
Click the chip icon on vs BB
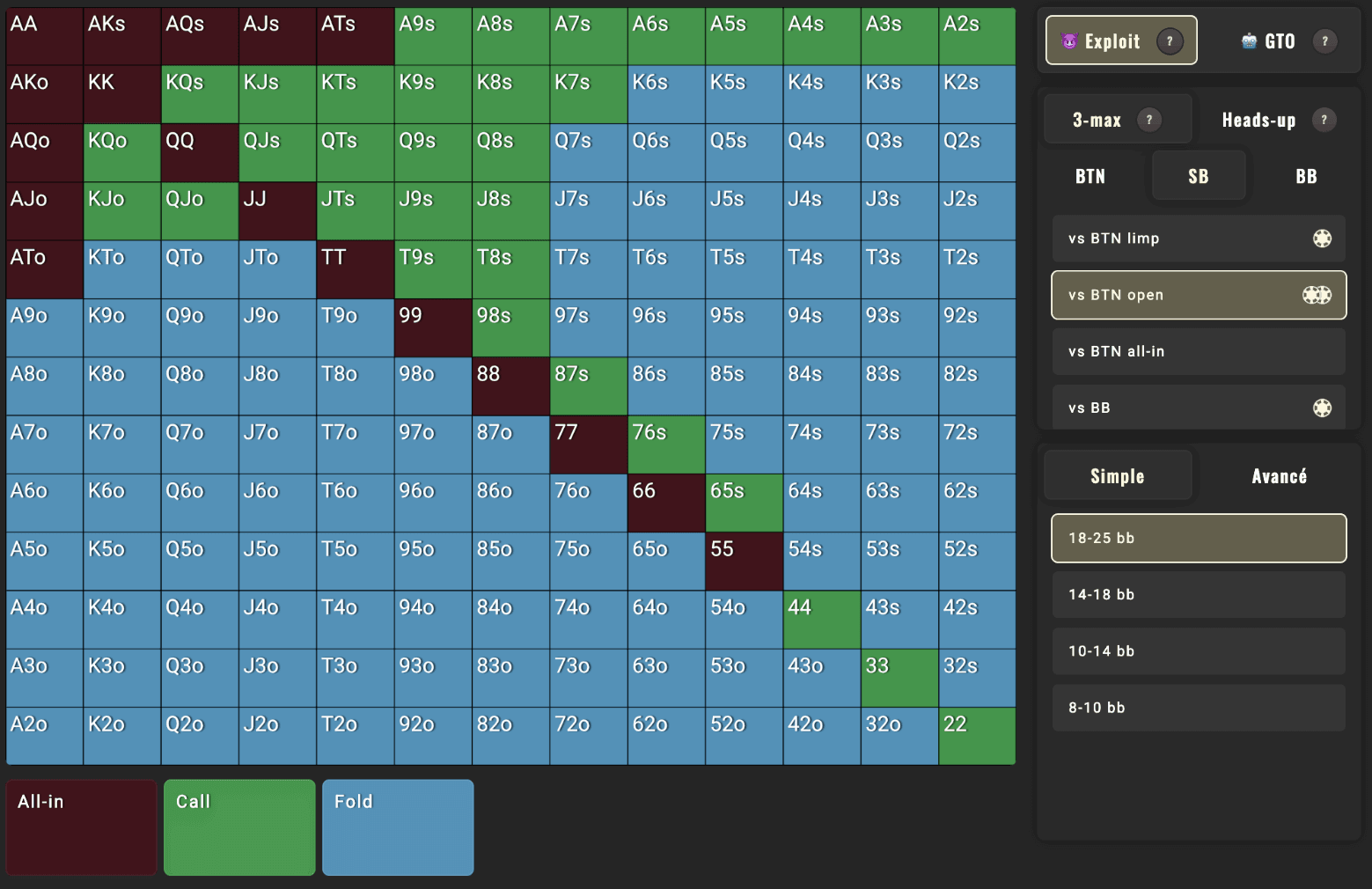(1321, 407)
